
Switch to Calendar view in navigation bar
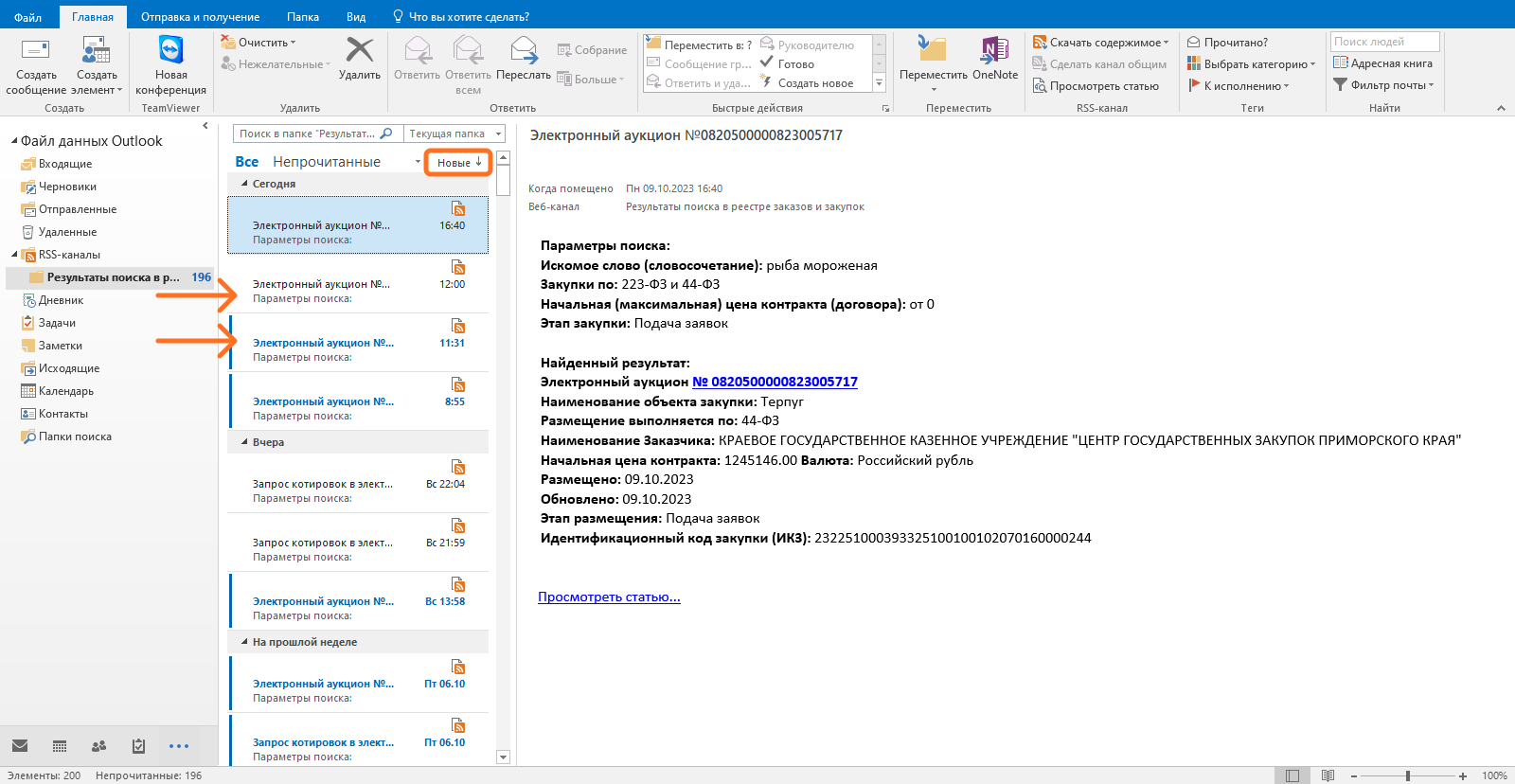click(x=60, y=746)
